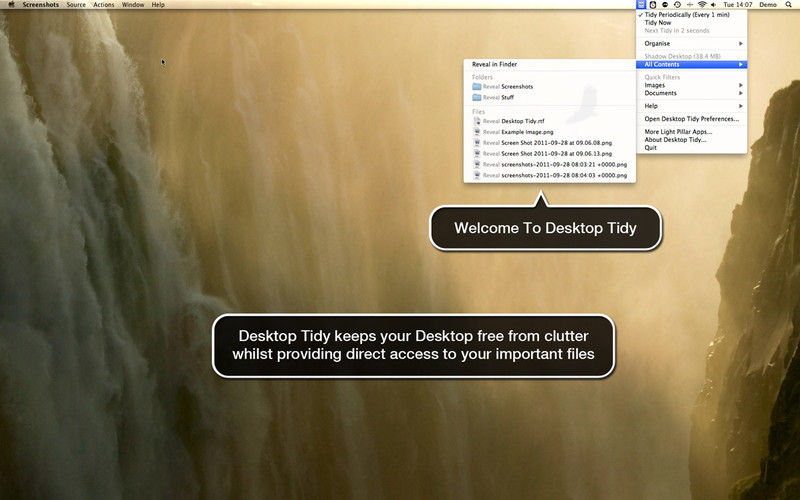The height and width of the screenshot is (500, 800).
Task: Click the Wi-Fi status icon
Action: pyautogui.click(x=702, y=5)
